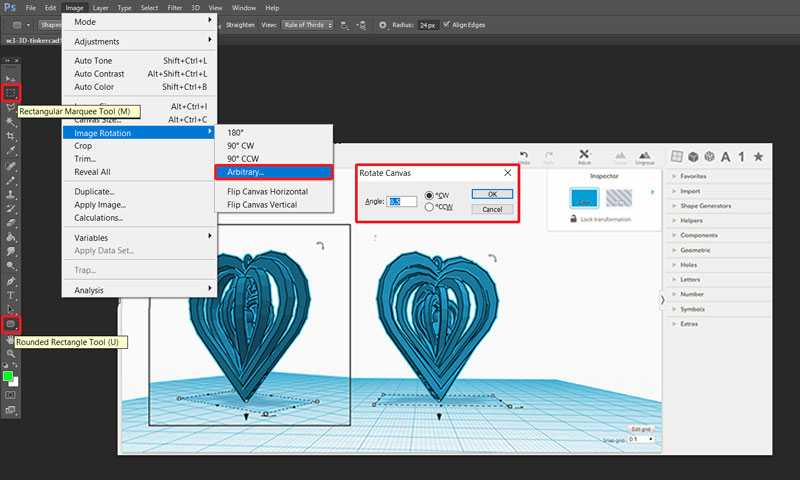Select the Brush tool
Viewport: 800px width, 480px height.
(x=11, y=180)
